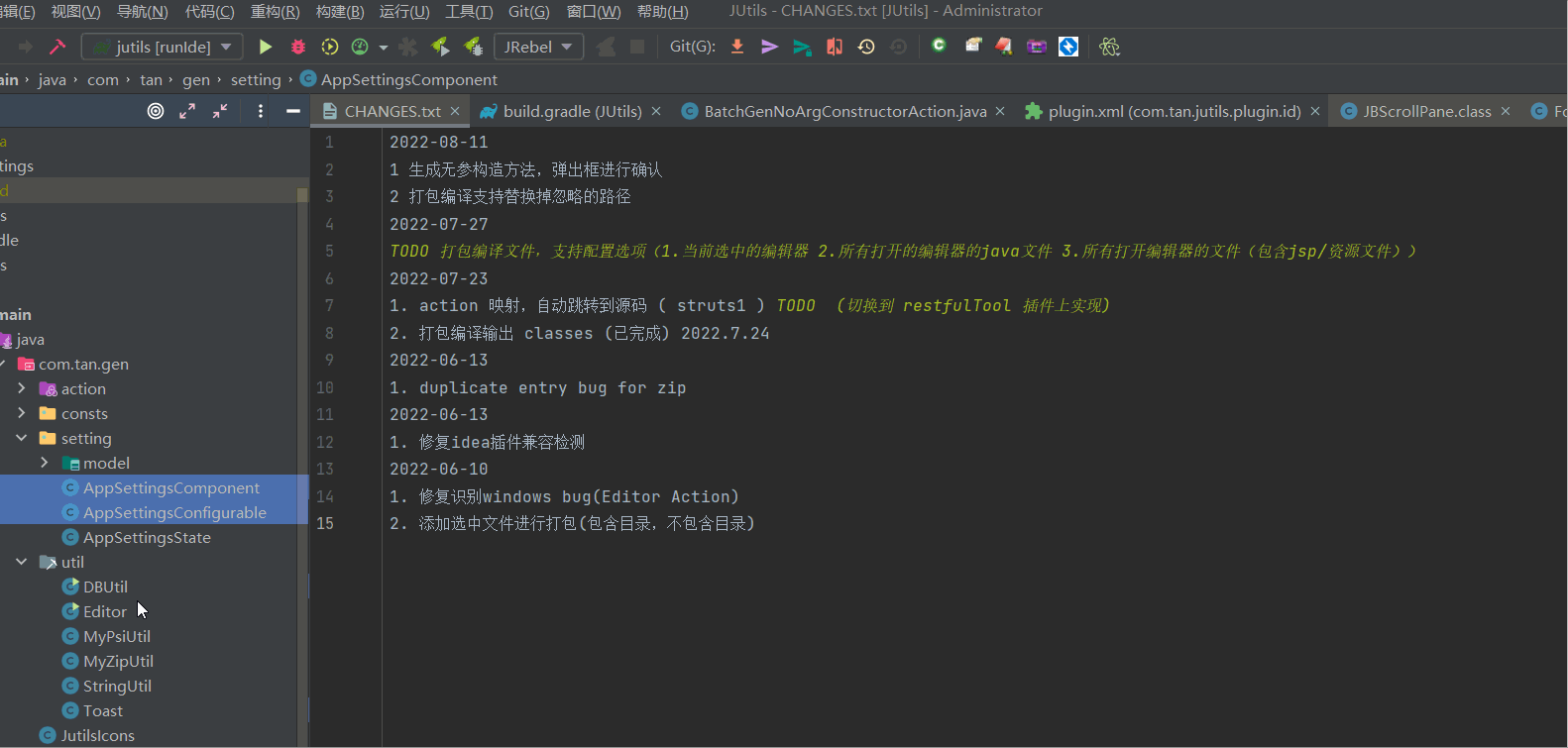Click the profiler run icon
The image size is (1568, 748).
360,47
